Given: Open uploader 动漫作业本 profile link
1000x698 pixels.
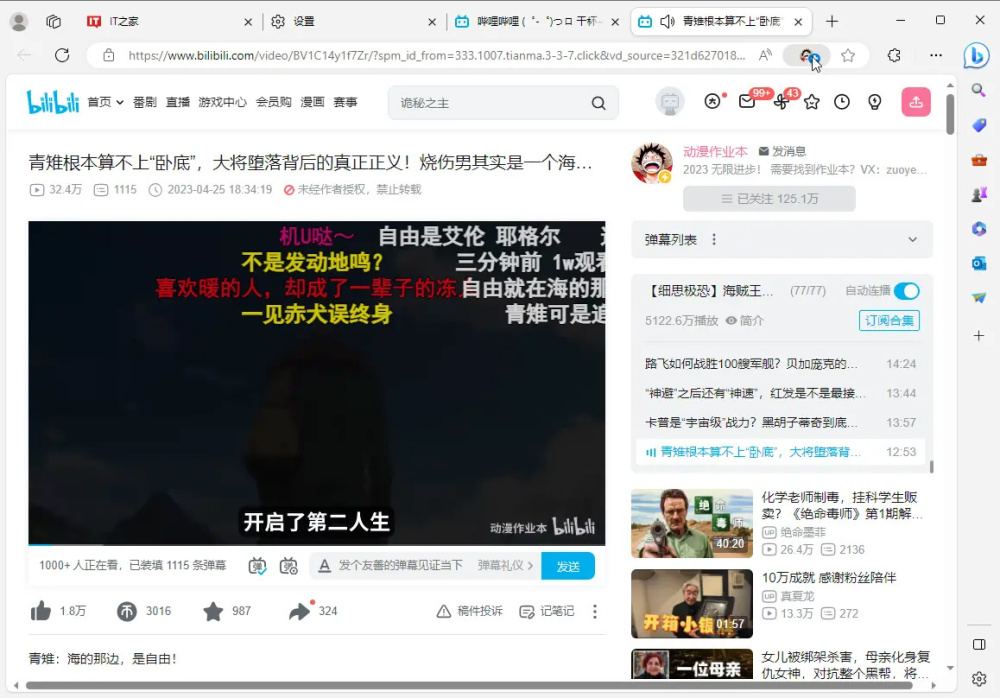Looking at the screenshot, I should pyautogui.click(x=715, y=151).
